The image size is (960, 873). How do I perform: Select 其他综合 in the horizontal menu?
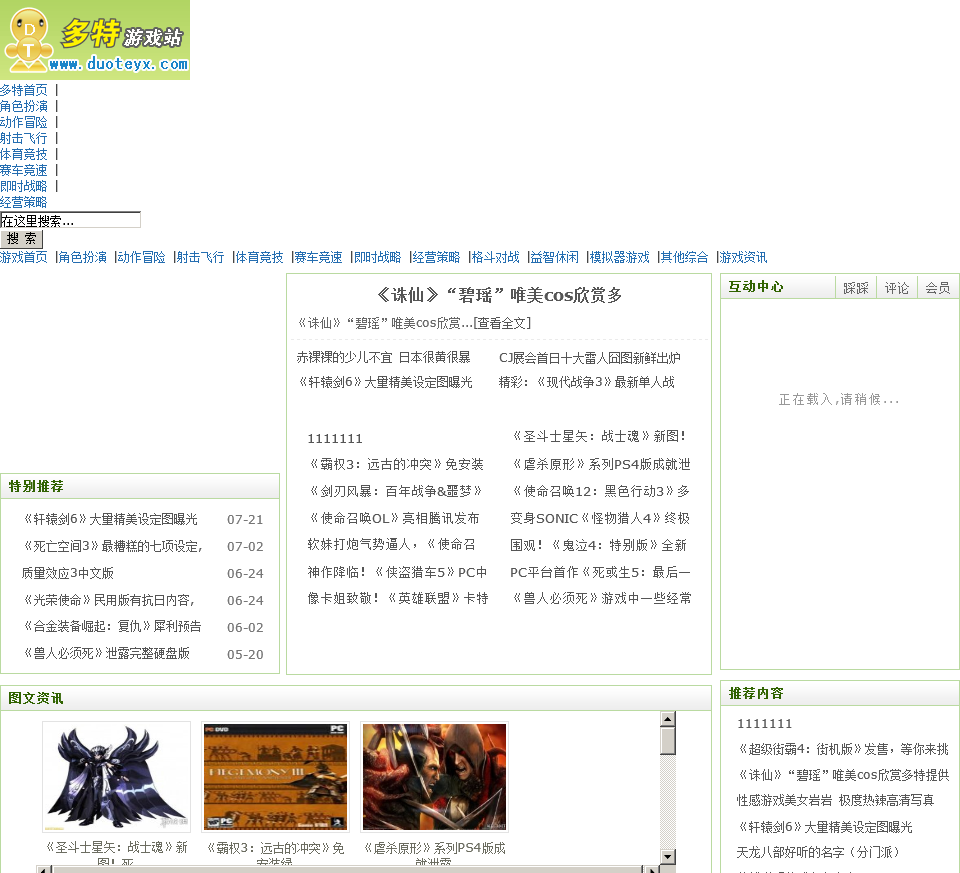684,257
